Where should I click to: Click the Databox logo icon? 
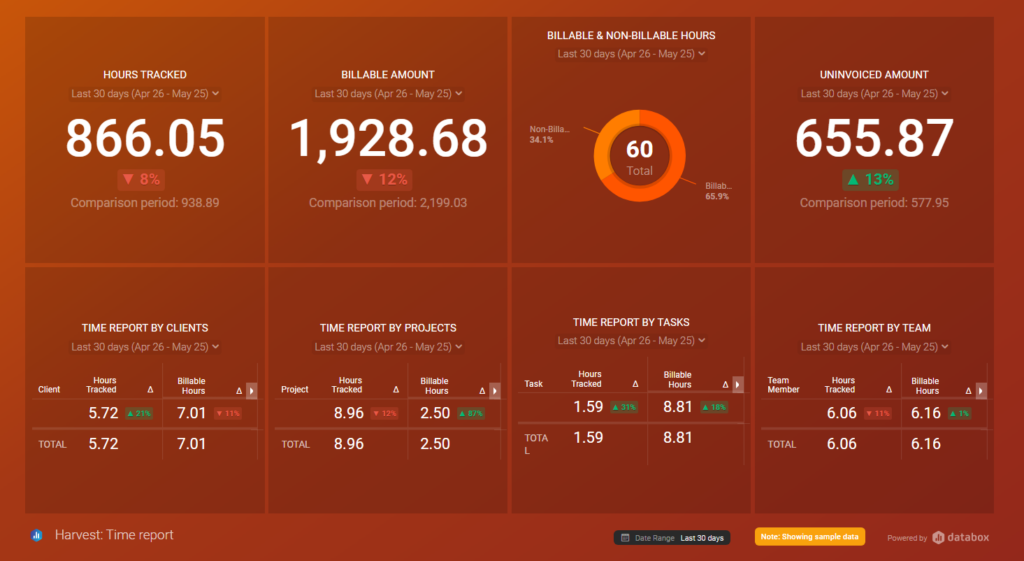coord(938,537)
